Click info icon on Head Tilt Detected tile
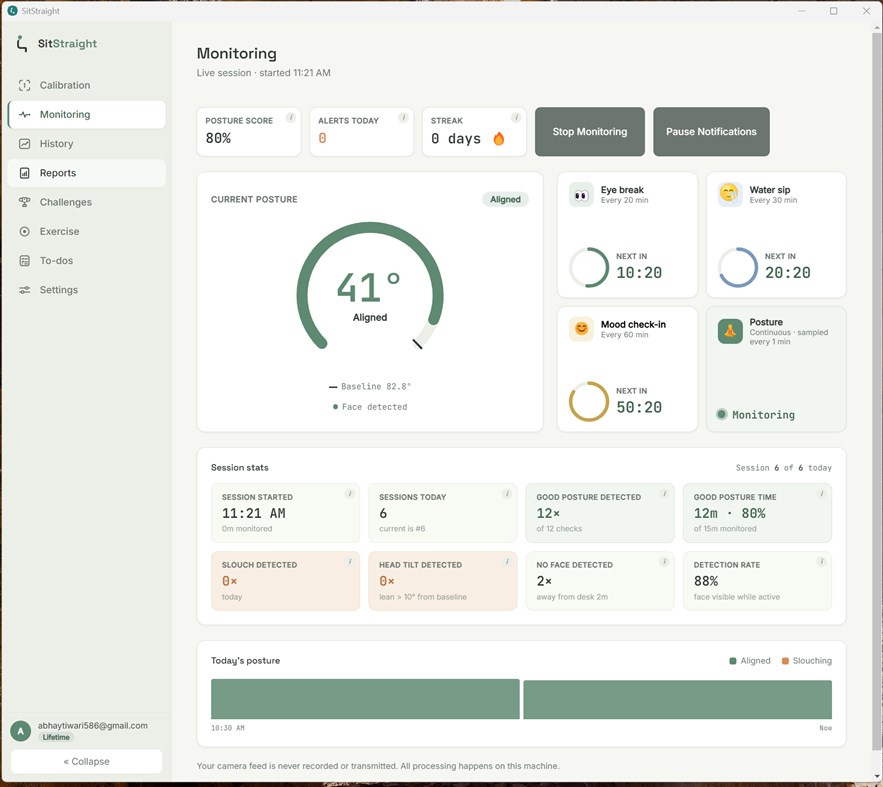 tap(507, 561)
